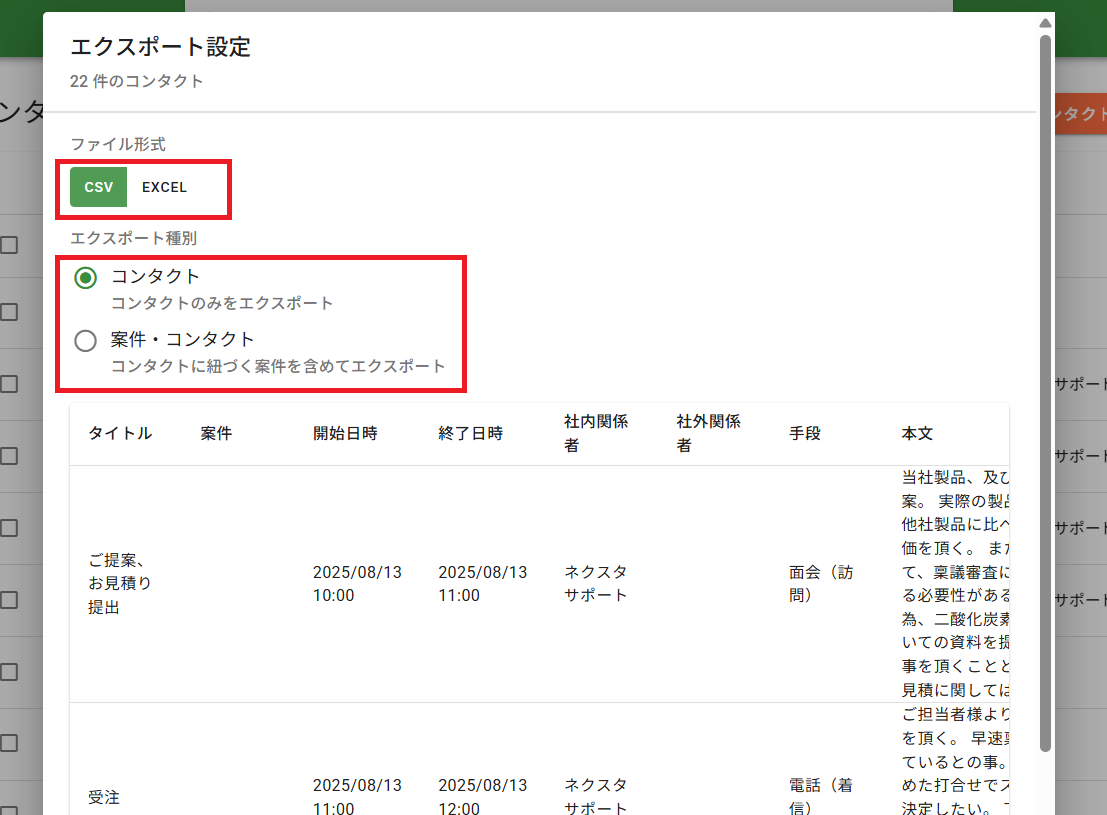Click the 本文 column header
The height and width of the screenshot is (815, 1107).
click(917, 433)
